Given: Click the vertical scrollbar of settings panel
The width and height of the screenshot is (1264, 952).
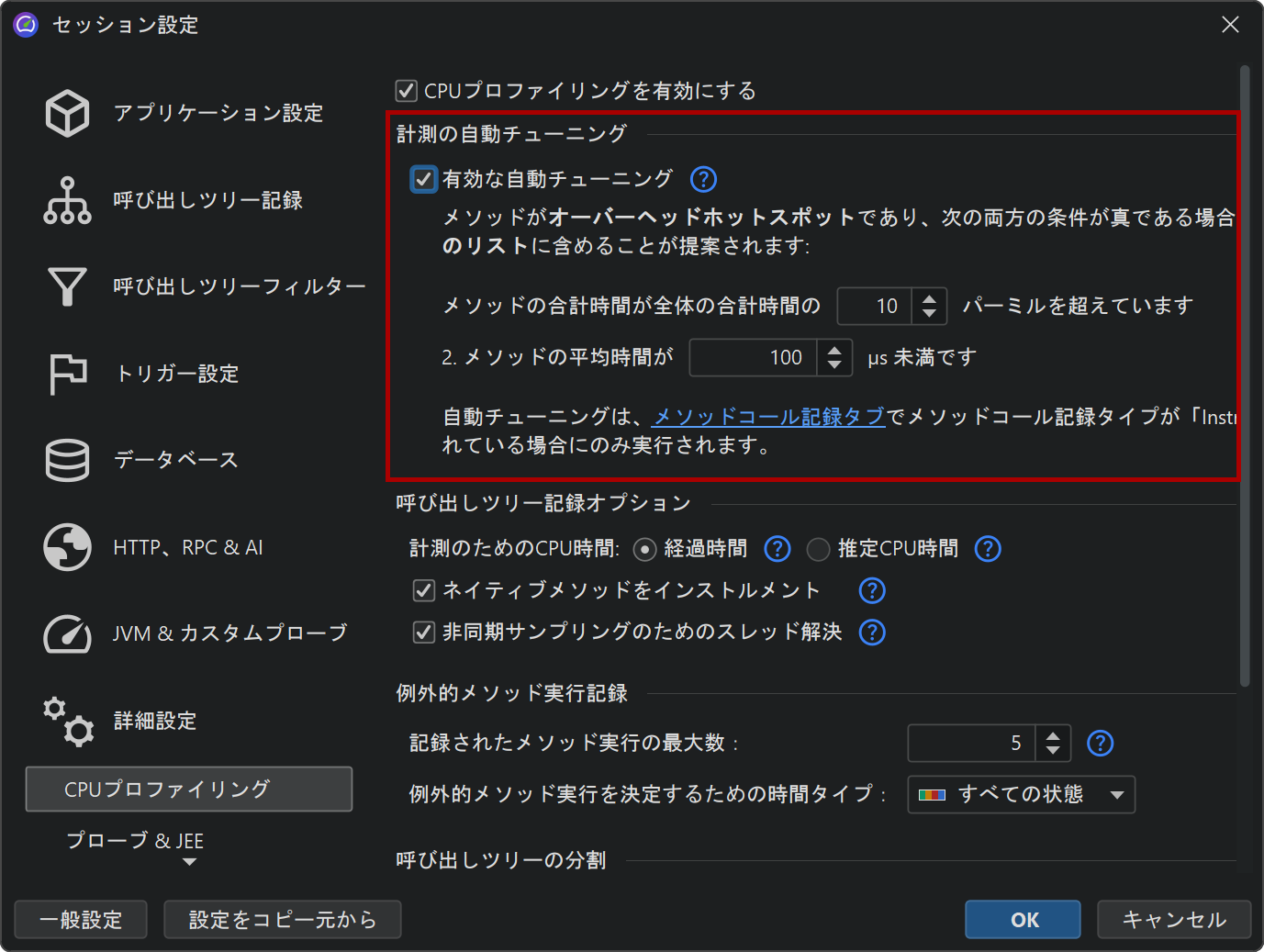Looking at the screenshot, I should [1245, 376].
